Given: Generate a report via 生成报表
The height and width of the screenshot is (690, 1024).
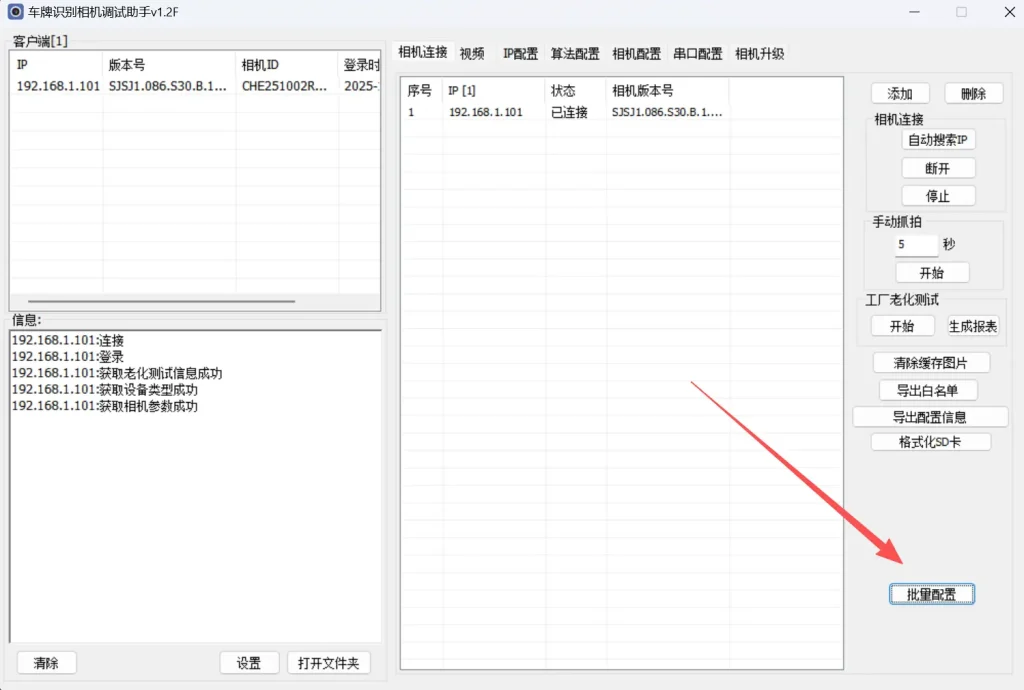Looking at the screenshot, I should 971,325.
